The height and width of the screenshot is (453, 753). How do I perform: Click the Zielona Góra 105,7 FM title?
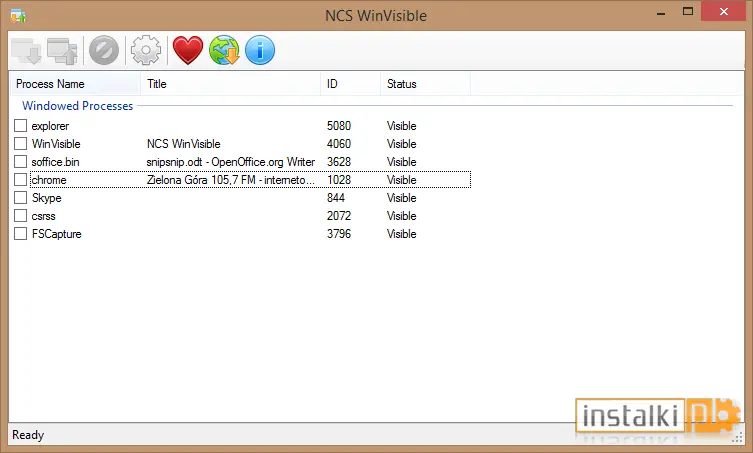pyautogui.click(x=231, y=180)
